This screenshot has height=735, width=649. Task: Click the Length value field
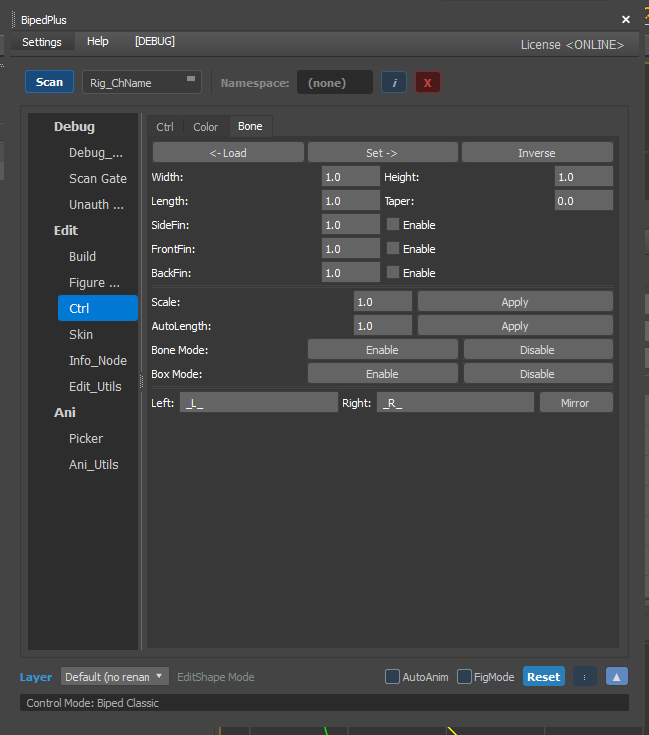click(351, 201)
